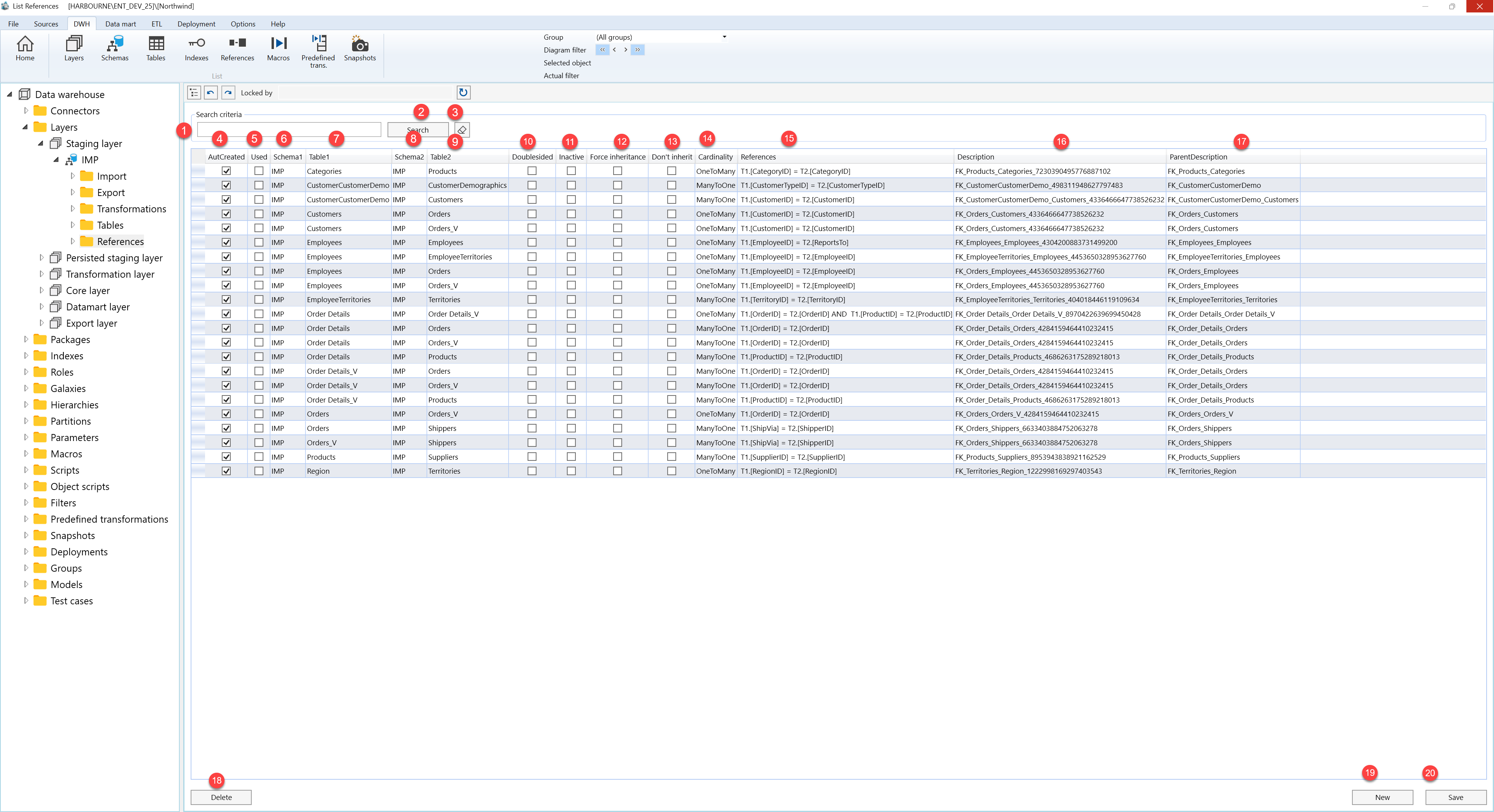Go to last diagram filter
The width and height of the screenshot is (1494, 812).
click(637, 50)
